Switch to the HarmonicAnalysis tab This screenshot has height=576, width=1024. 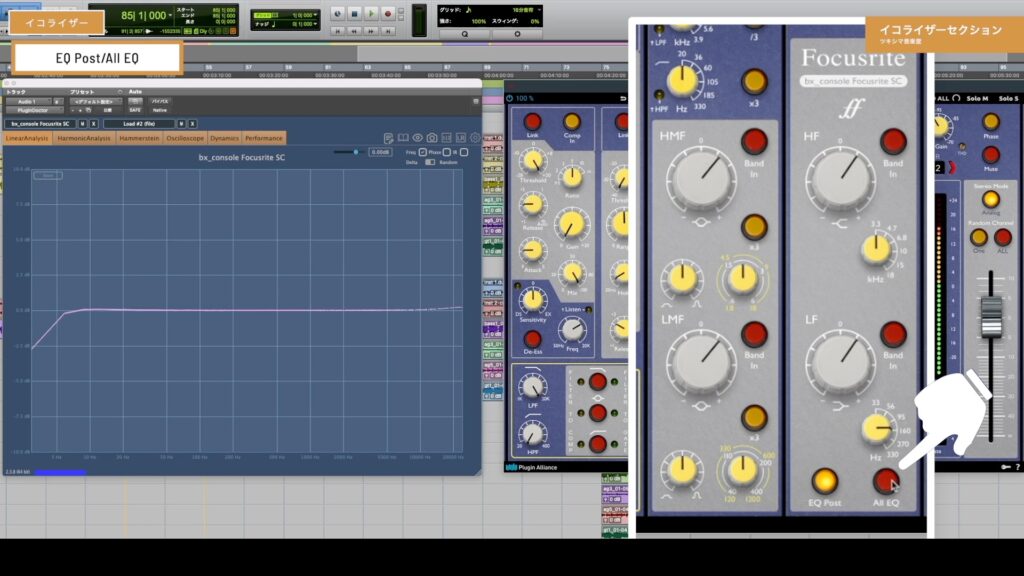pos(84,138)
